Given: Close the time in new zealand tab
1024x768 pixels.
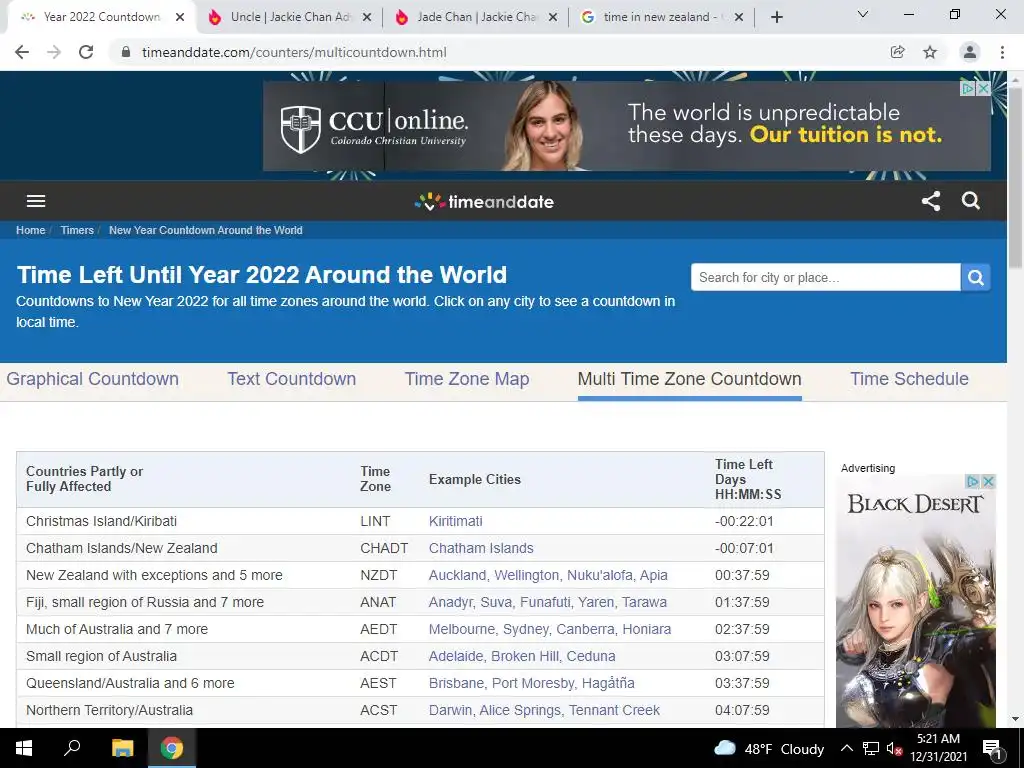Looking at the screenshot, I should 739,18.
